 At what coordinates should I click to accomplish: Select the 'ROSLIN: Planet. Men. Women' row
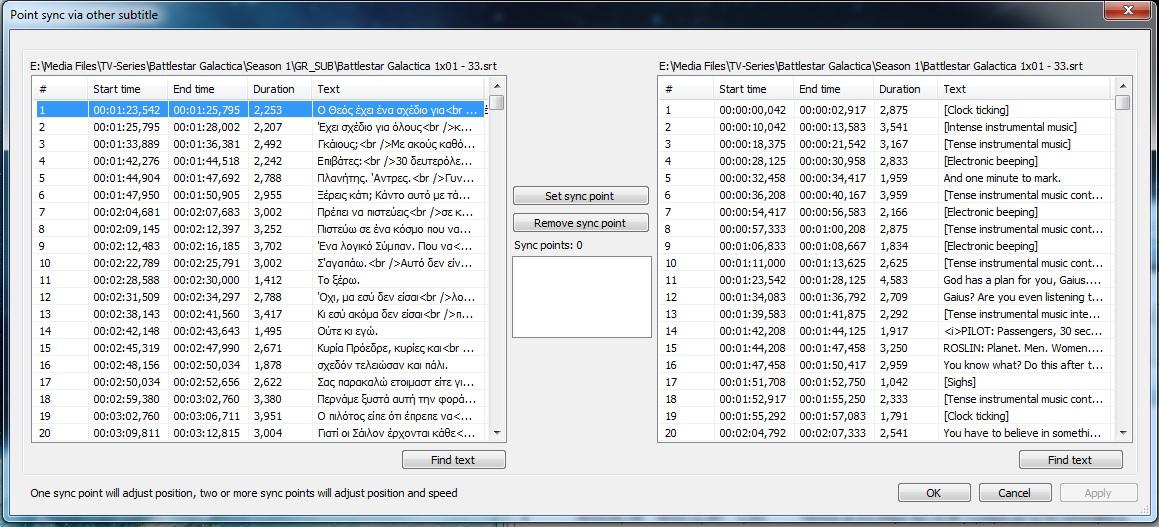click(886, 348)
